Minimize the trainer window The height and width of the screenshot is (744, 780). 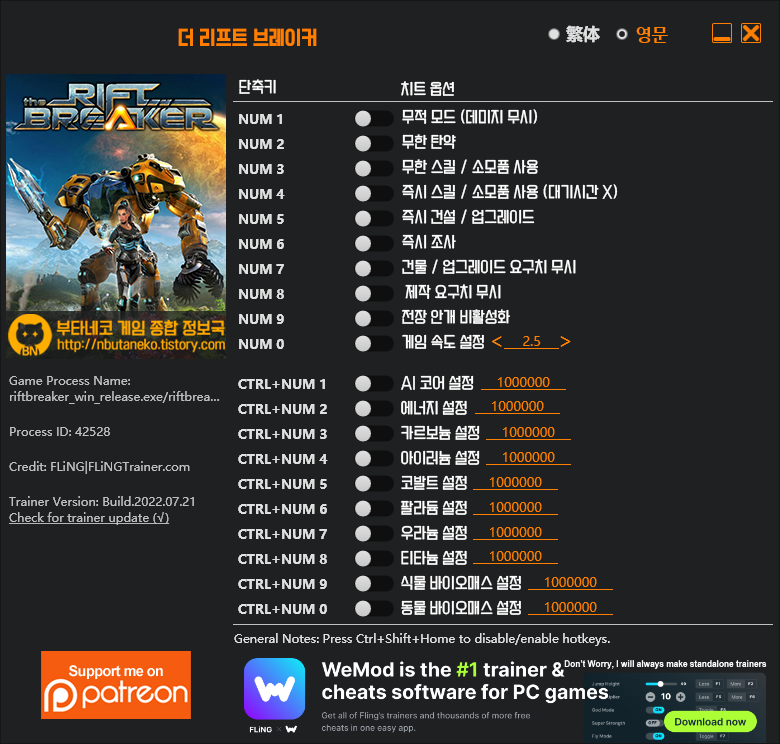(x=722, y=33)
